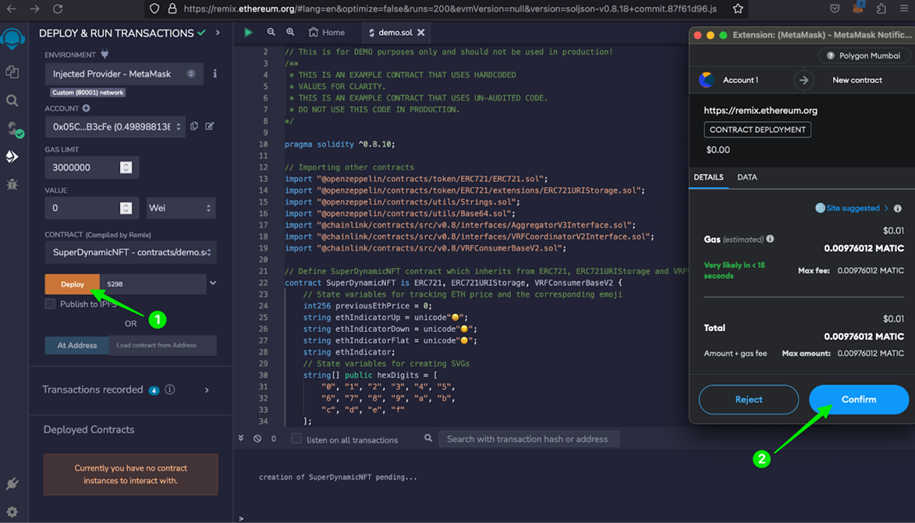Screen dimensions: 915x523
Task: Click the pending transactions counter 0
Action: pos(273,438)
